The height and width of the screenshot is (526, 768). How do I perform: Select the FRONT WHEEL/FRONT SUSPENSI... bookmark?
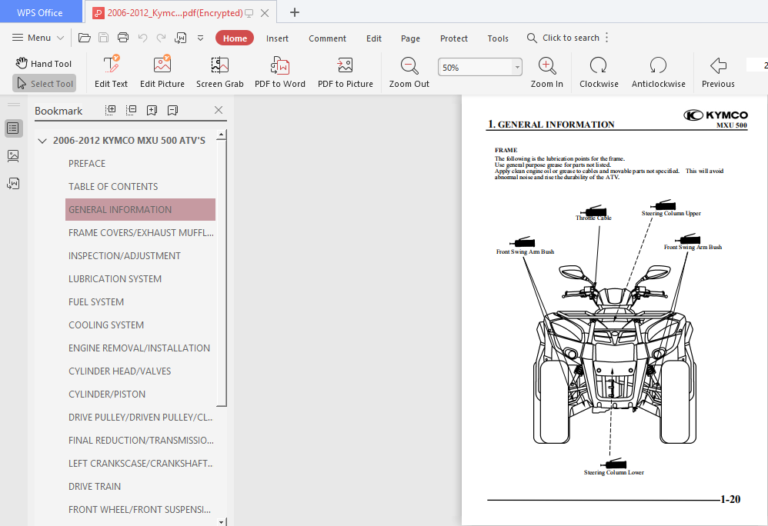(x=140, y=509)
